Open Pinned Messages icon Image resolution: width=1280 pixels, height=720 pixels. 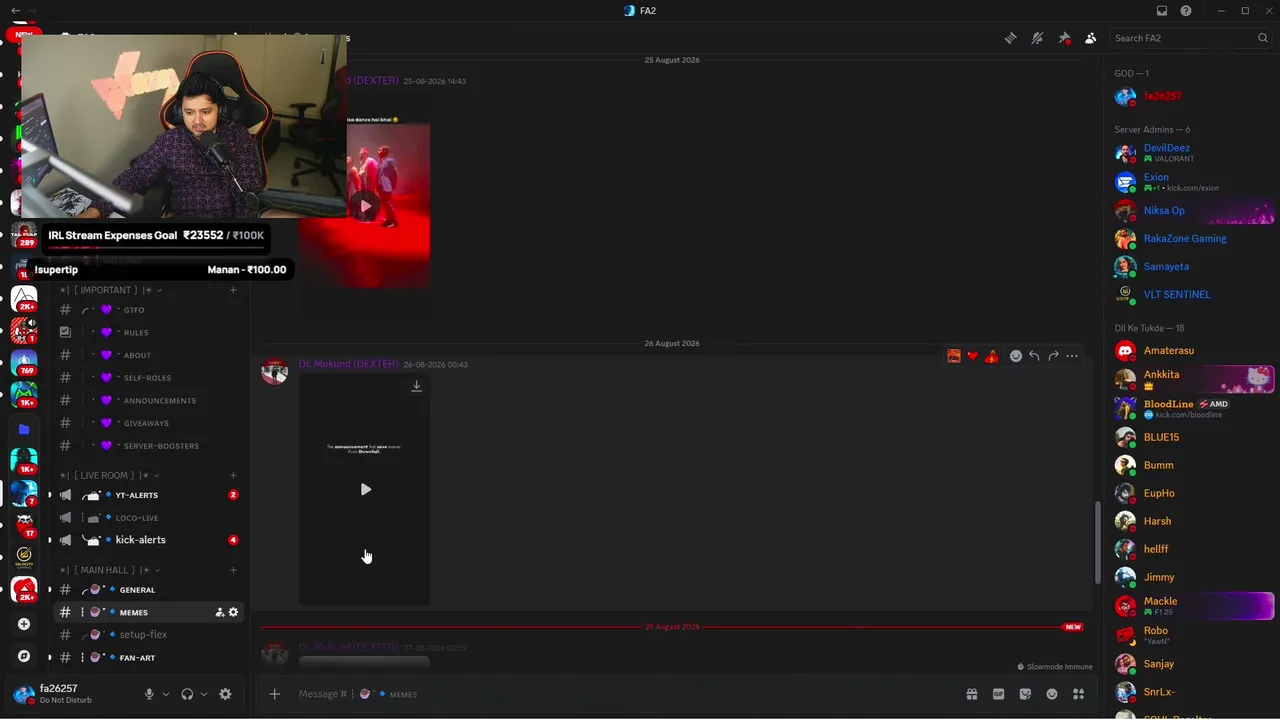[1064, 38]
